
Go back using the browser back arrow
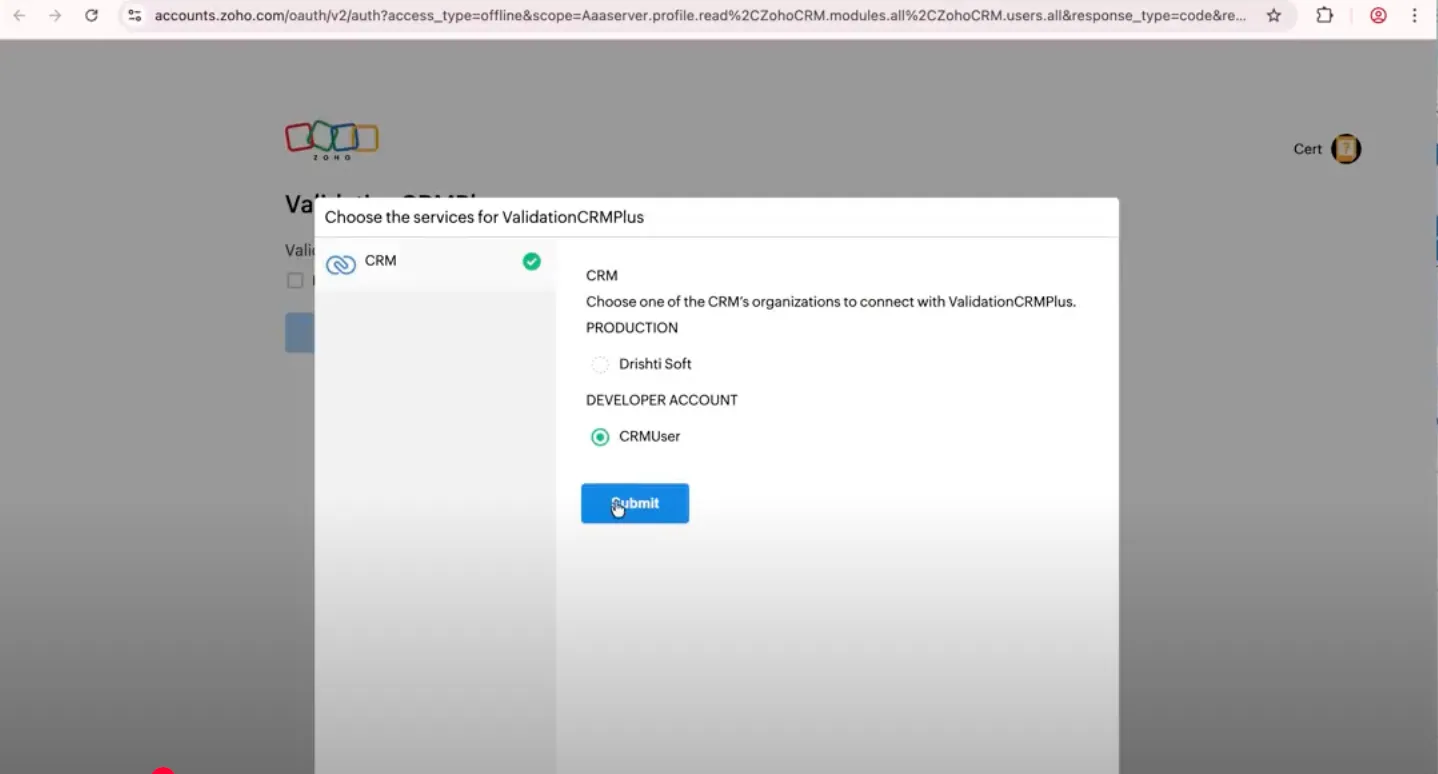coord(19,16)
